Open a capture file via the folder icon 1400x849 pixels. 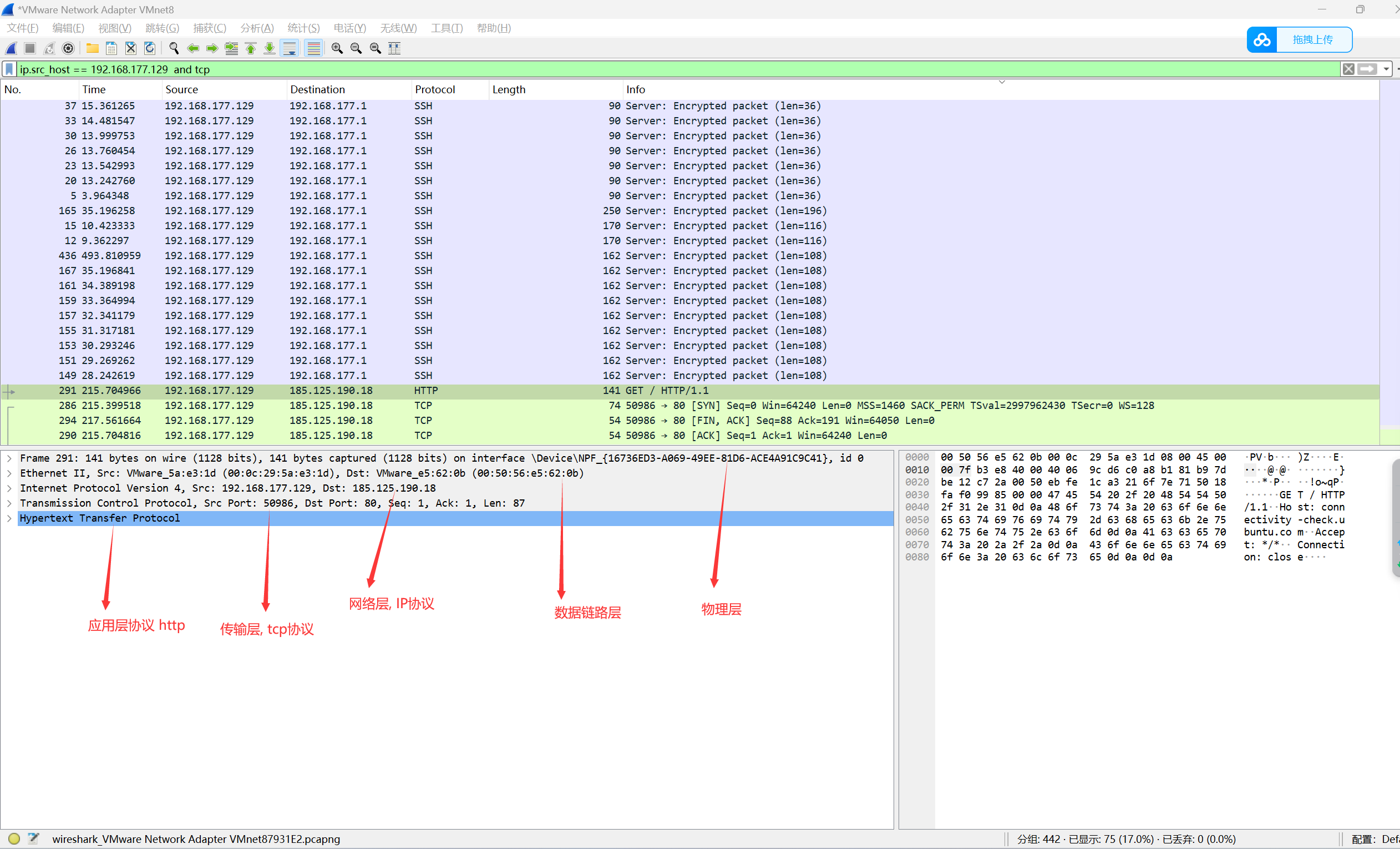92,48
